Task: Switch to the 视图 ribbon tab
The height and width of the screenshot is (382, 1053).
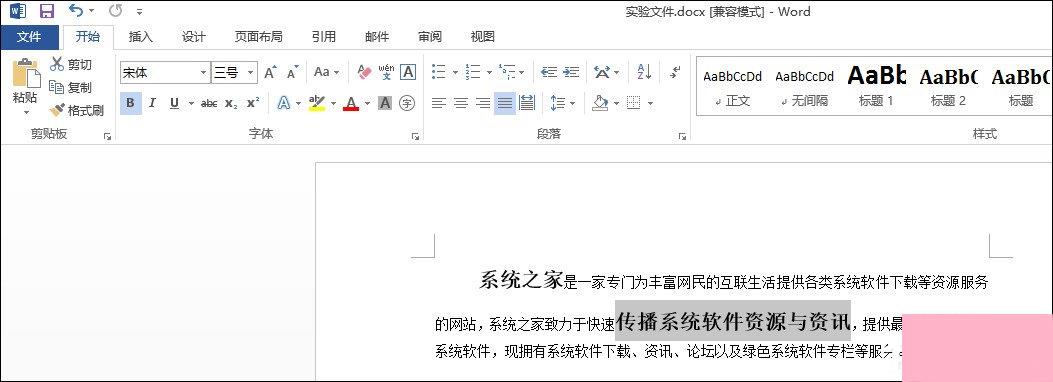Action: point(482,37)
